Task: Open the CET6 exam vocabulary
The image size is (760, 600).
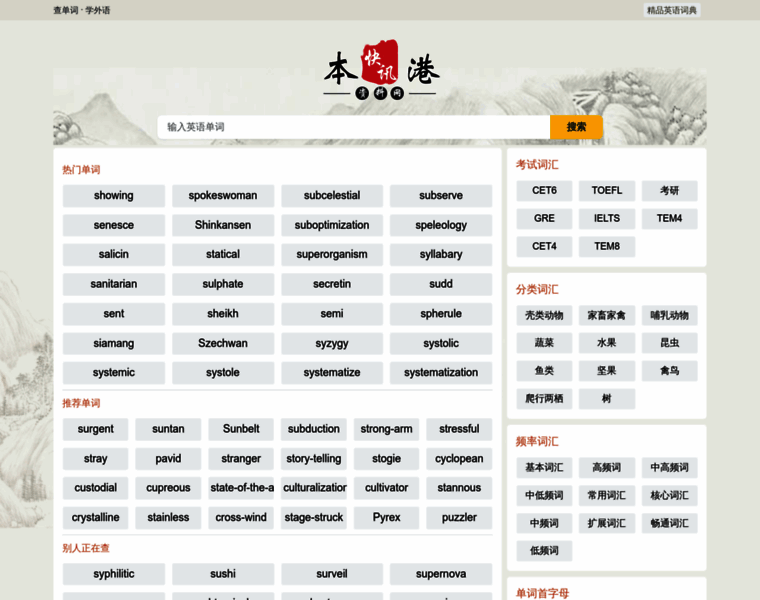Action: click(x=544, y=191)
